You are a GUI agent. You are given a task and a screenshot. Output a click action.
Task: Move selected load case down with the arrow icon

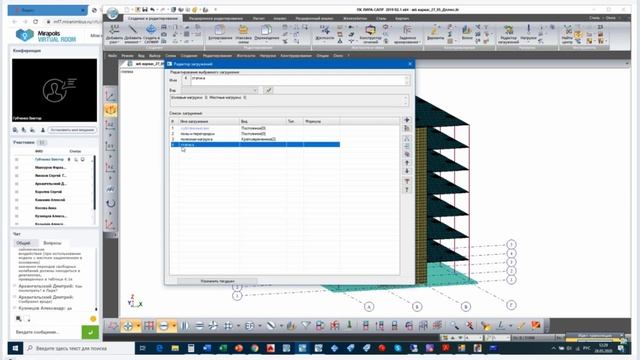point(407,171)
